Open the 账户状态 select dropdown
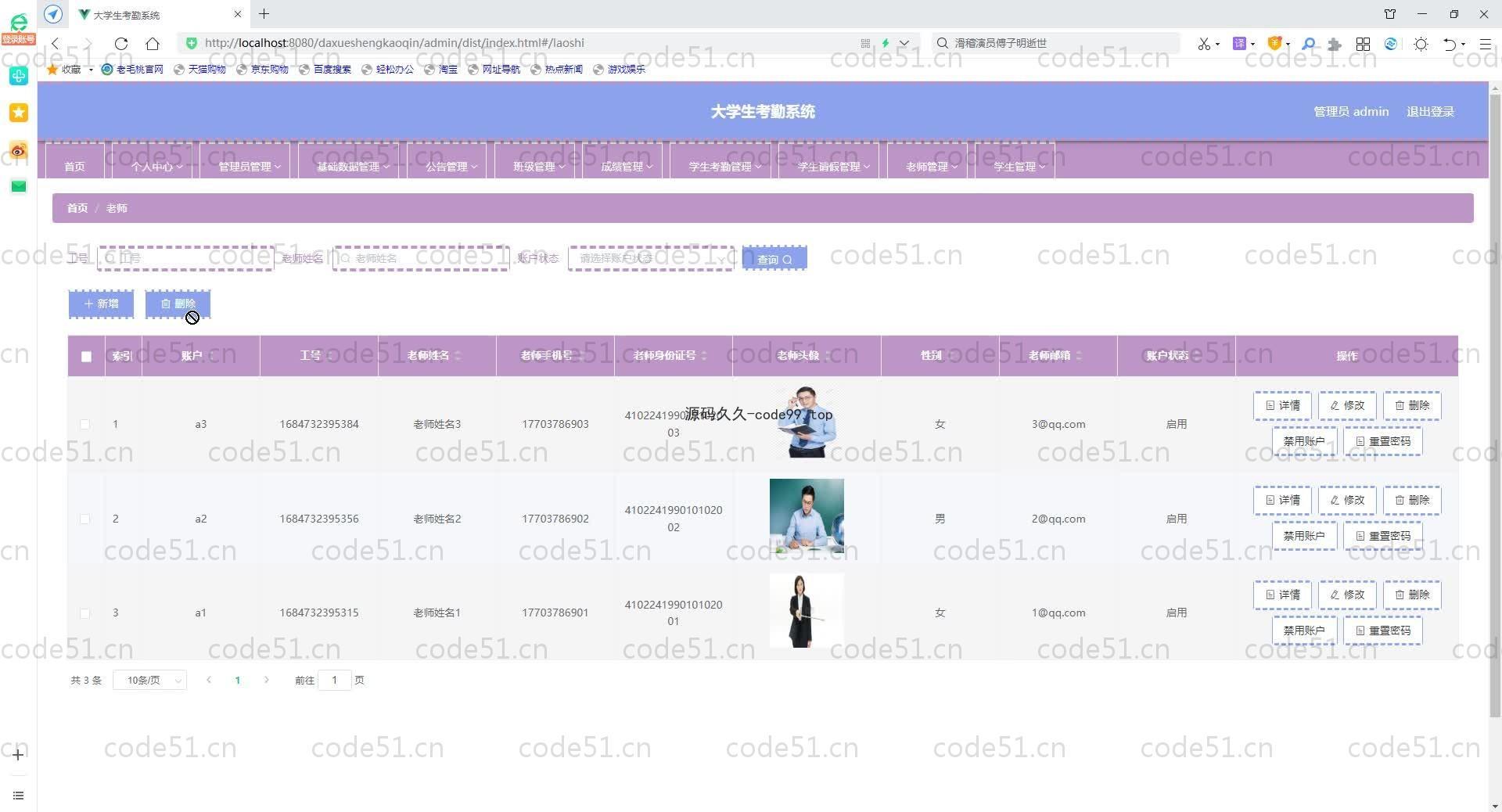Image resolution: width=1502 pixels, height=812 pixels. point(651,258)
